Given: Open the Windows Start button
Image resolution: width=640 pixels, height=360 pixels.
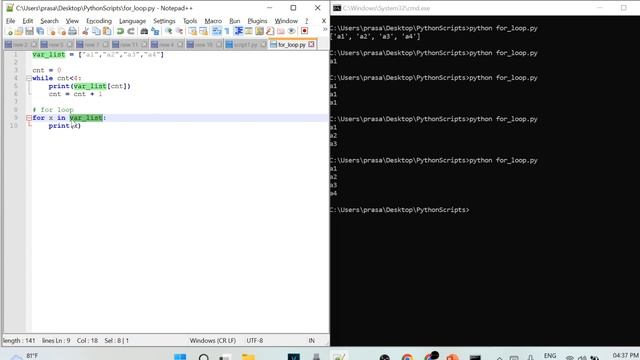Looking at the screenshot, I should pos(180,357).
